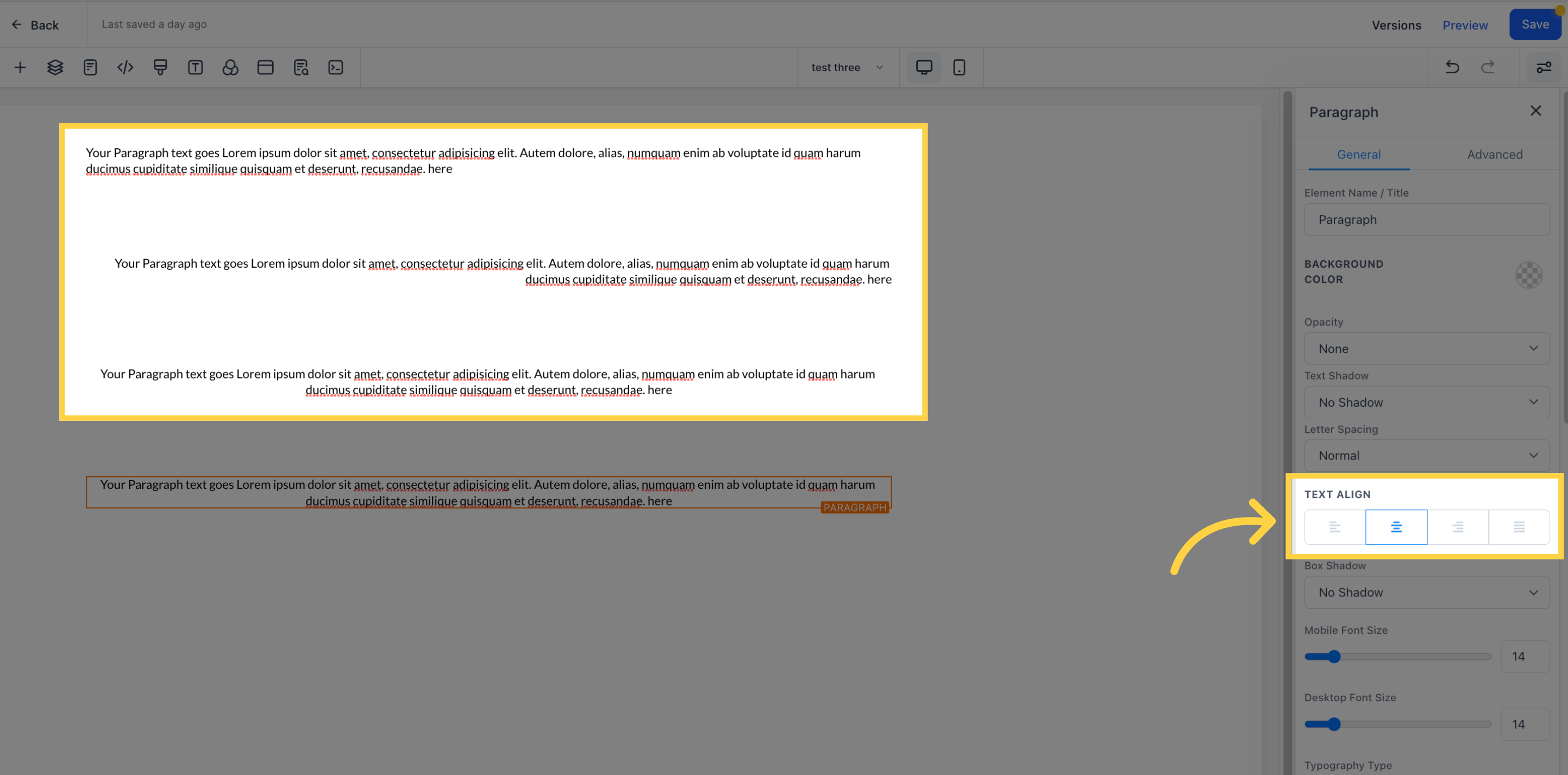Expand the Opacity dropdown
This screenshot has width=1568, height=775.
(1426, 349)
